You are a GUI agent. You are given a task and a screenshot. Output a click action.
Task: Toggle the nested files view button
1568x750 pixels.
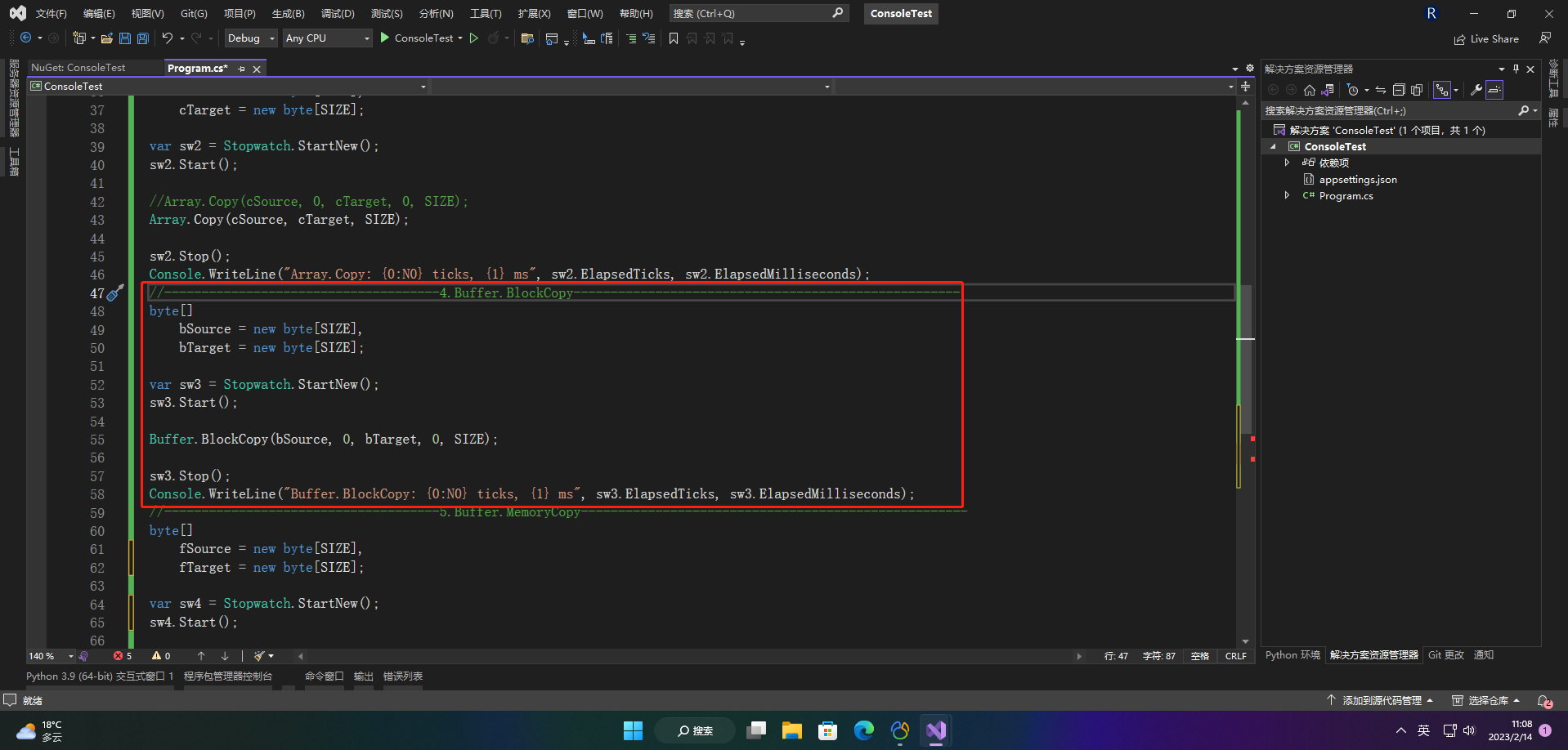point(1442,90)
